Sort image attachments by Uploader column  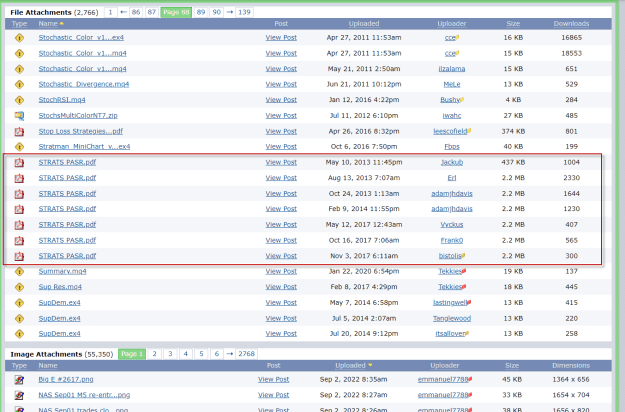coord(444,365)
